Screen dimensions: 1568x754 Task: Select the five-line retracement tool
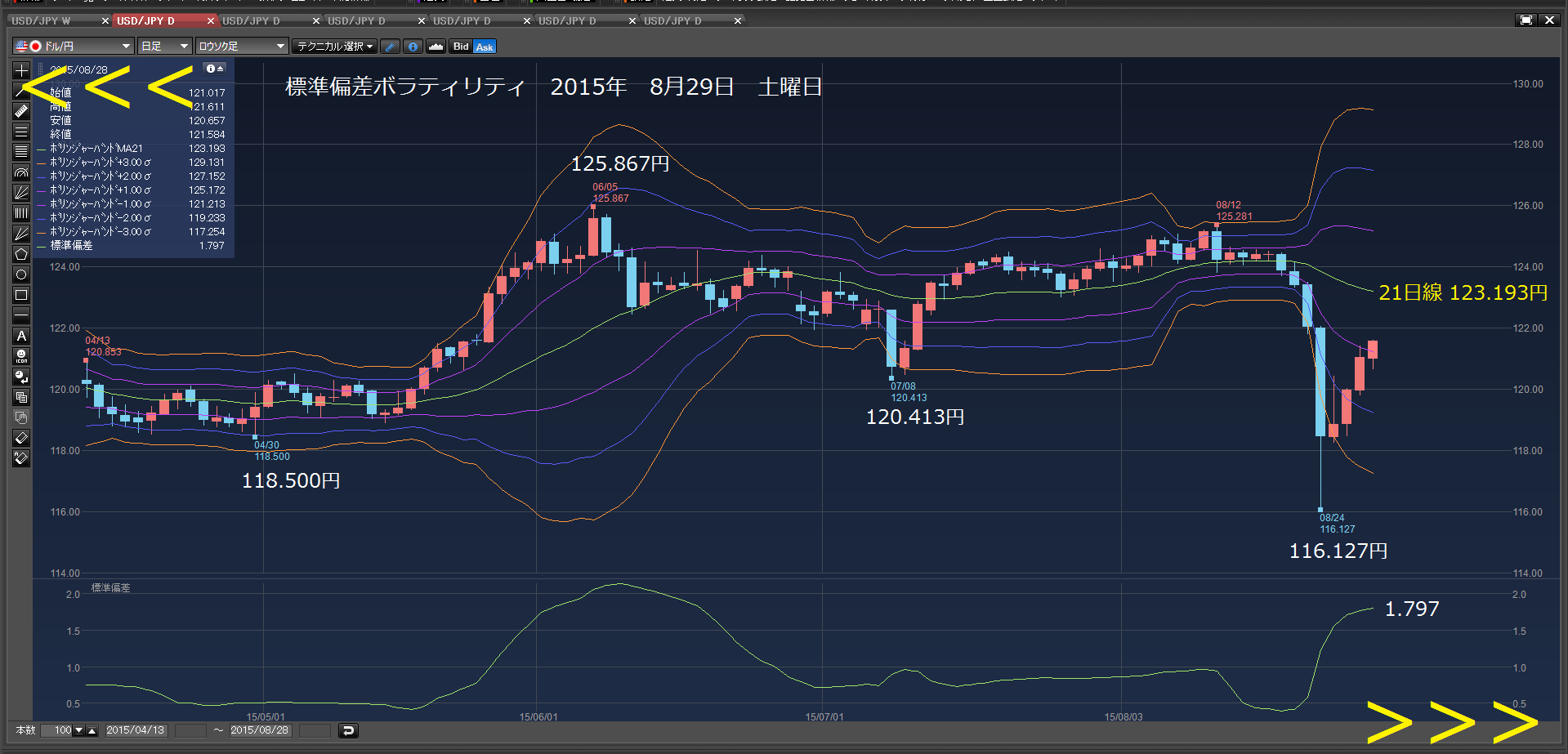(21, 152)
